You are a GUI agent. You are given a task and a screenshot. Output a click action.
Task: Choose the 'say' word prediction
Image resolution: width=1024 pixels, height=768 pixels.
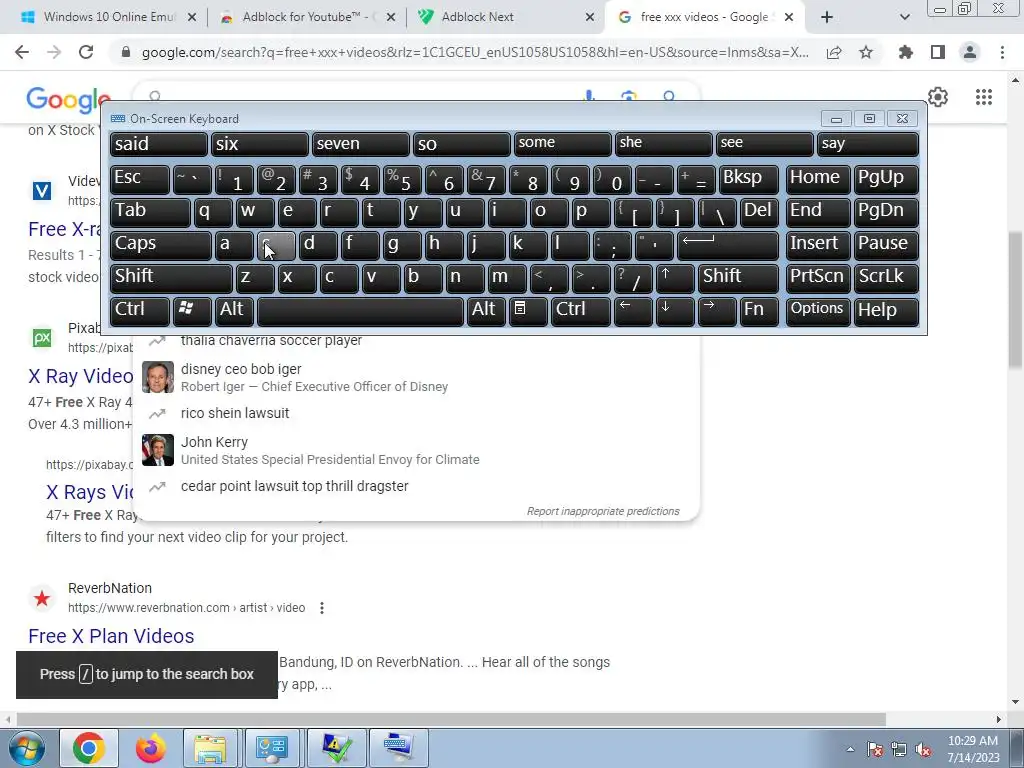867,144
